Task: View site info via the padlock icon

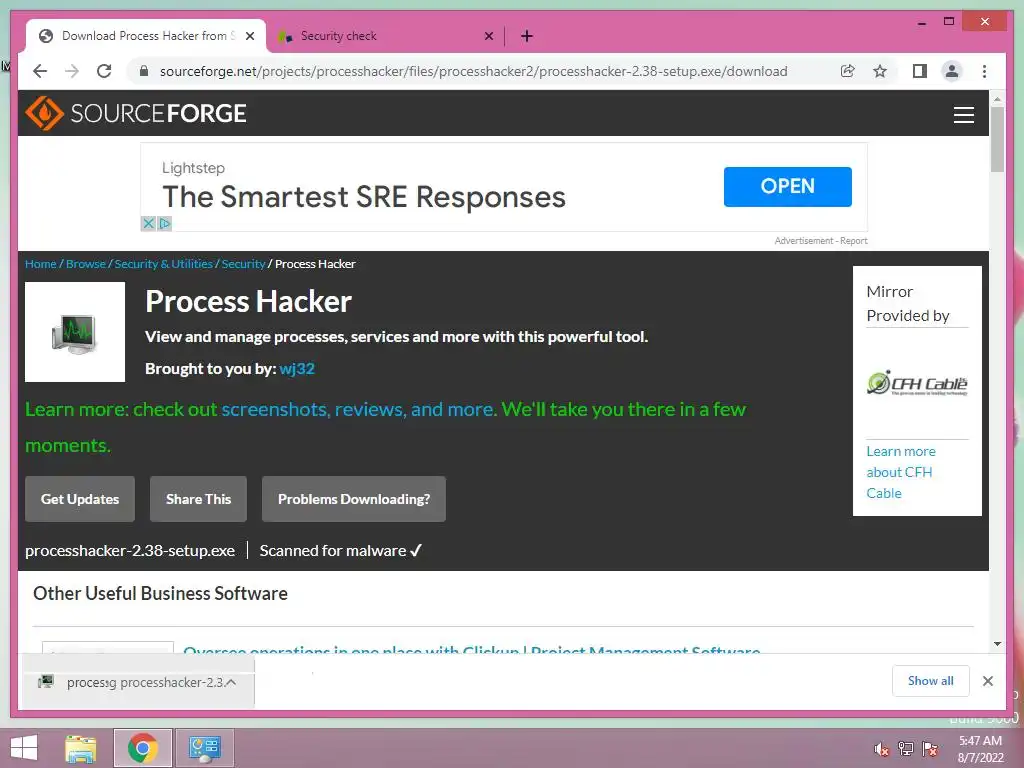Action: pyautogui.click(x=144, y=71)
